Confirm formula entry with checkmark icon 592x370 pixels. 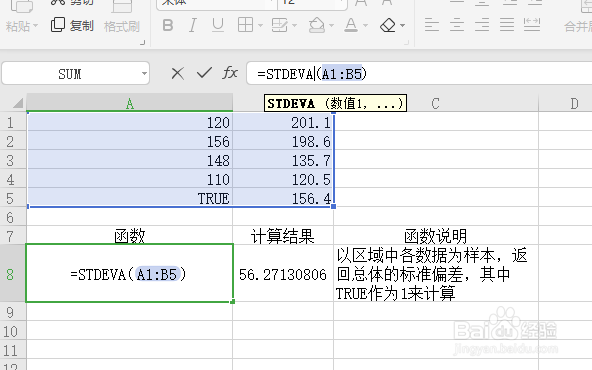pos(204,72)
